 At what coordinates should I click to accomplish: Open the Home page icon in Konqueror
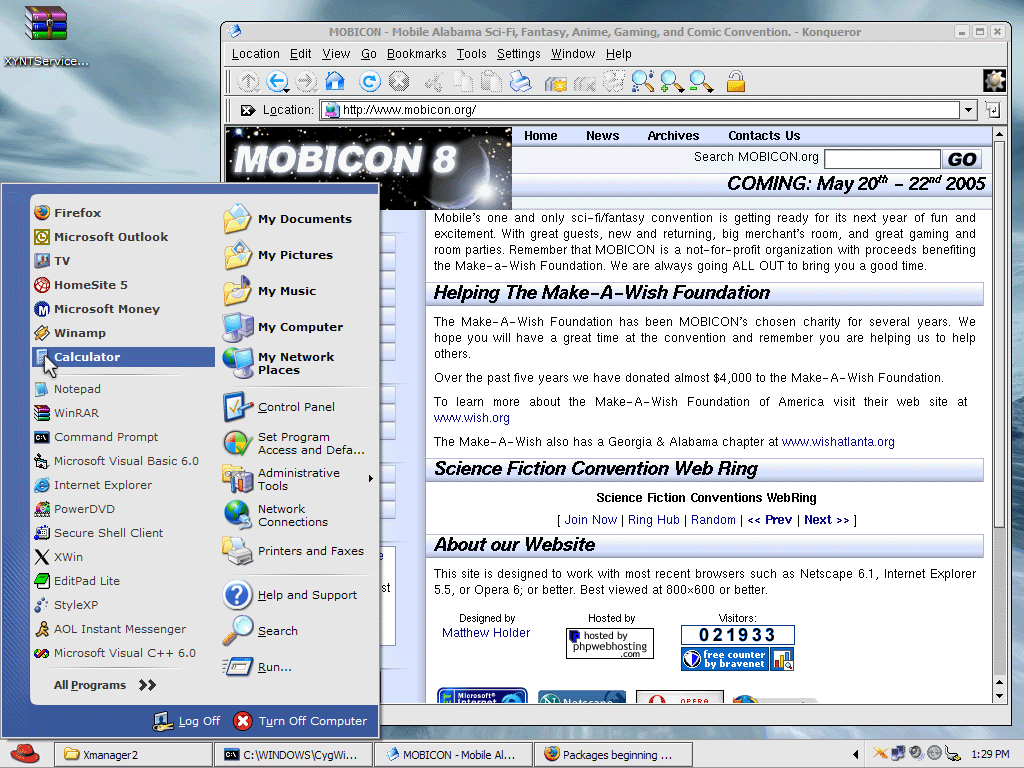tap(335, 81)
